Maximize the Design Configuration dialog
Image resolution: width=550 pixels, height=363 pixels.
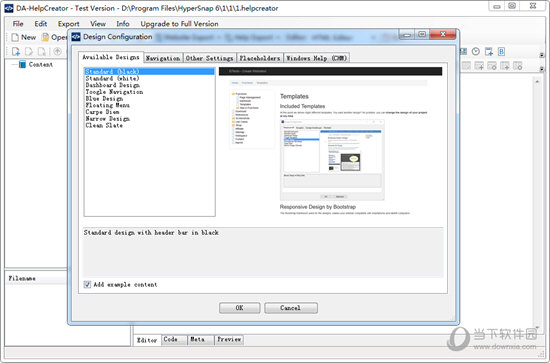pos(422,34)
